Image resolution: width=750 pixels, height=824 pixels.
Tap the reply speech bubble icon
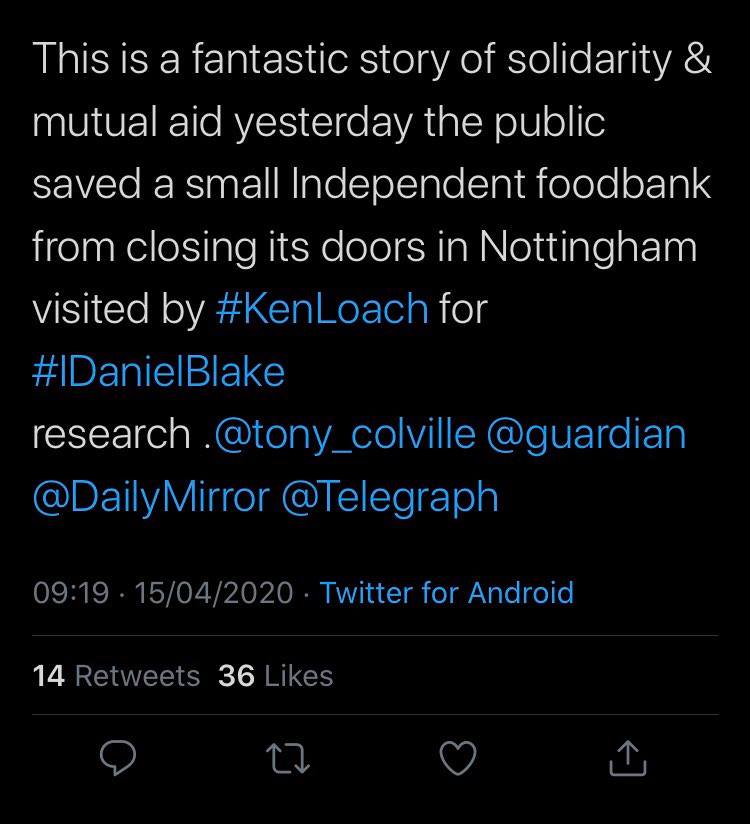click(x=118, y=761)
